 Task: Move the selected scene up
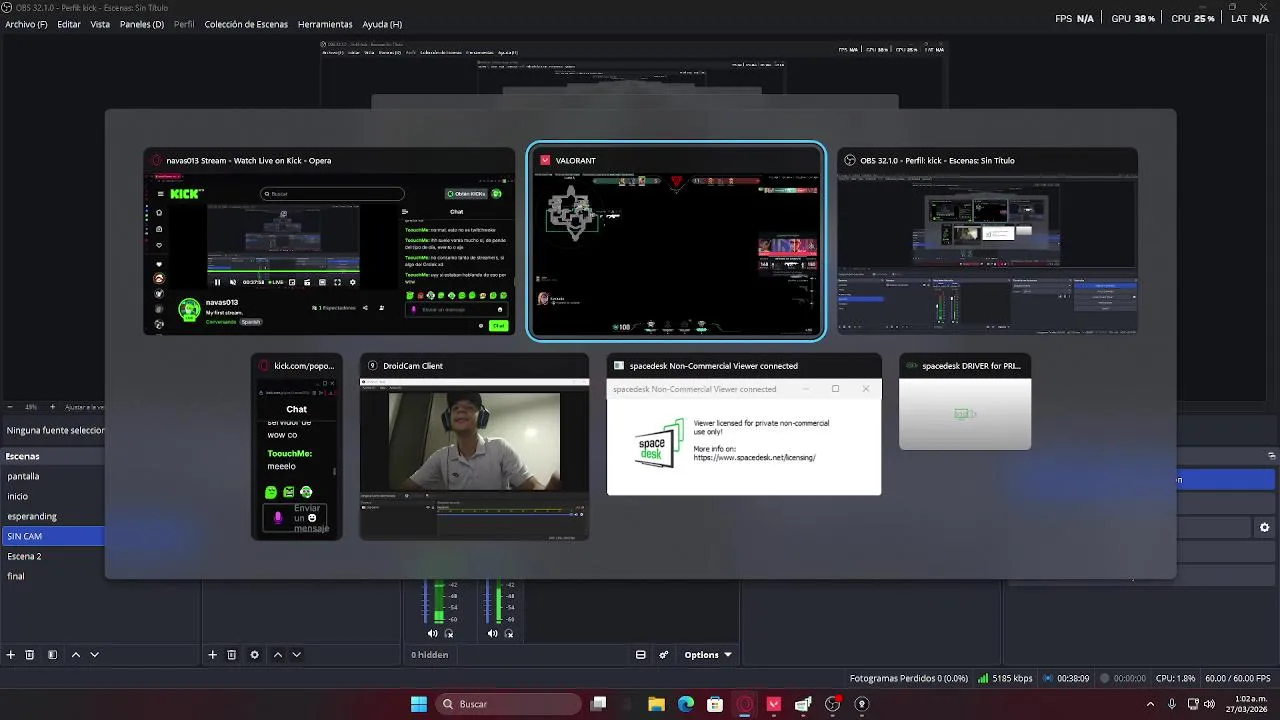(x=75, y=655)
